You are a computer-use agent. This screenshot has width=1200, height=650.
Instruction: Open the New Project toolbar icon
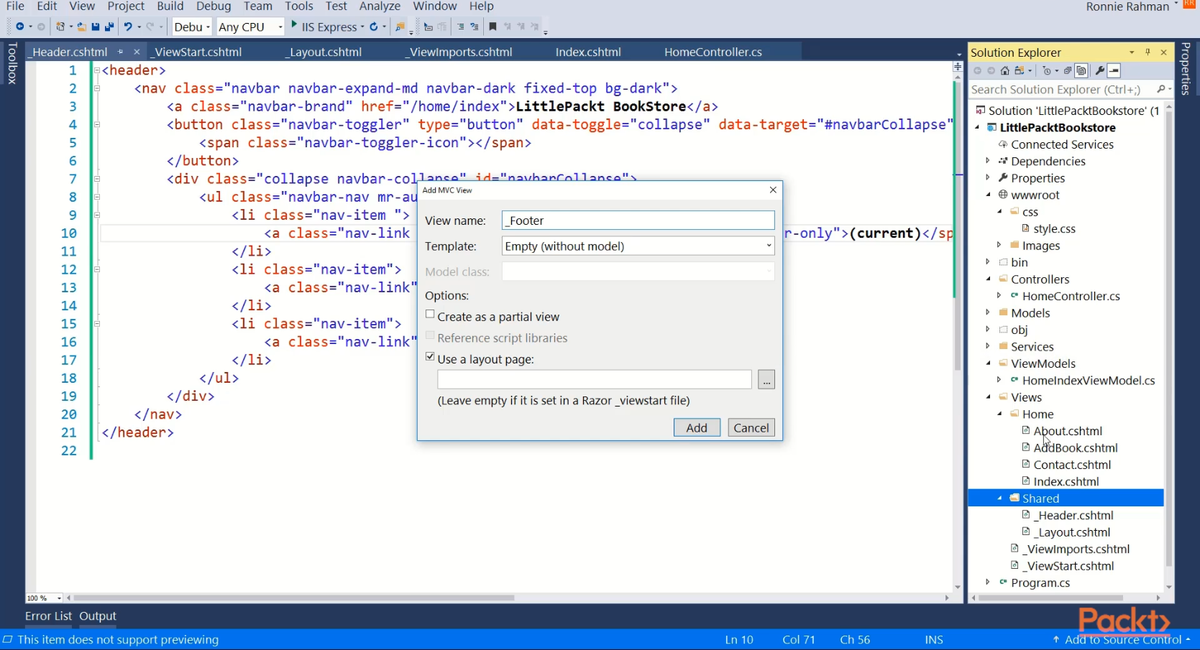pos(60,27)
